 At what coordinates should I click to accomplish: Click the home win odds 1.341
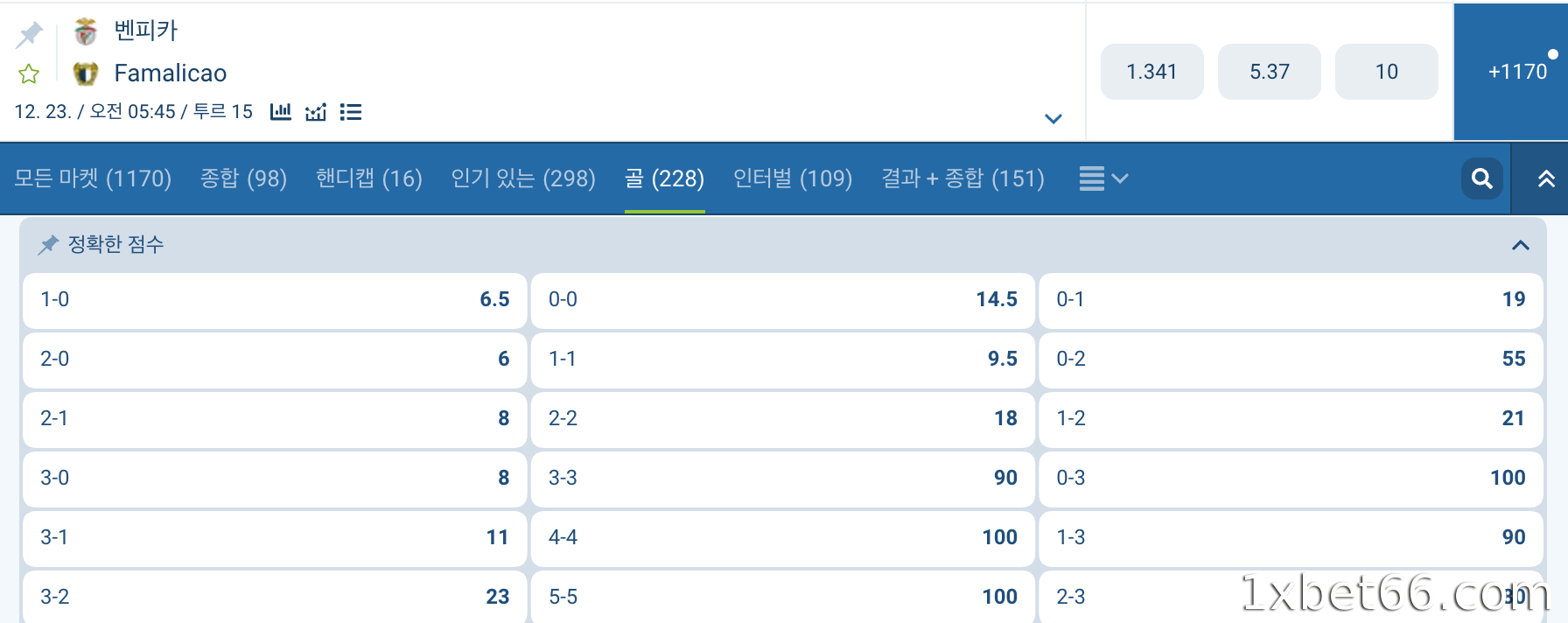[1151, 72]
